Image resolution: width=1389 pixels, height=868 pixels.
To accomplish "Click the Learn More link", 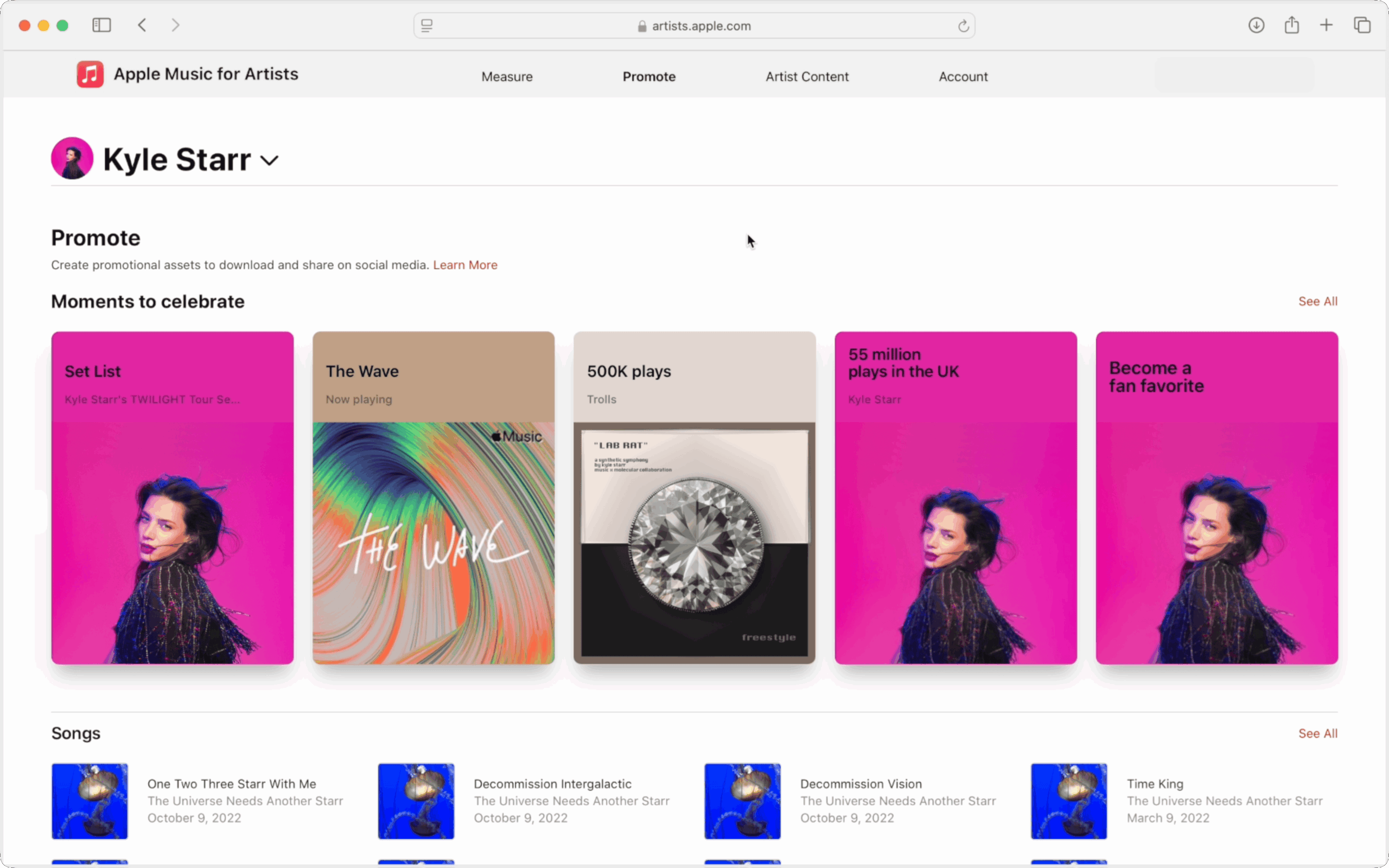I will coord(465,265).
